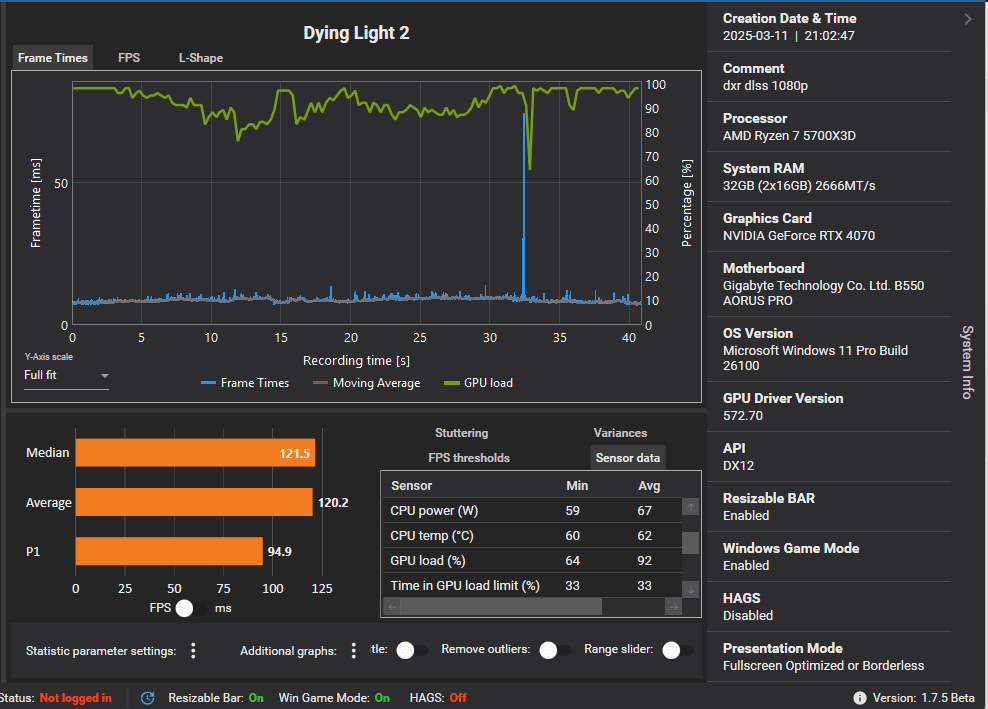Toggle the Remove outliers switch
Image resolution: width=988 pixels, height=709 pixels.
554,650
